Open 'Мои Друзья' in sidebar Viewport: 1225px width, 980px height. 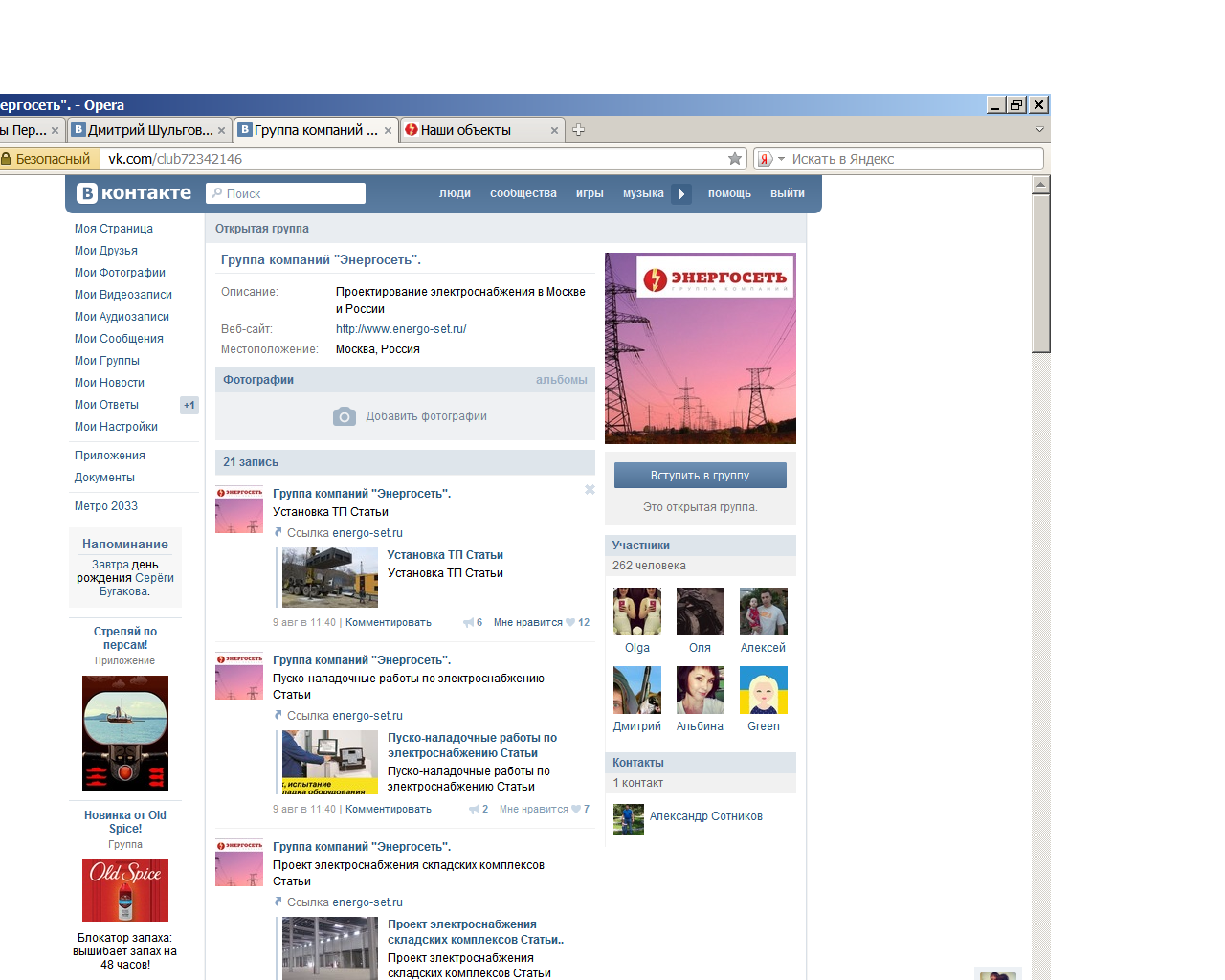coord(106,251)
